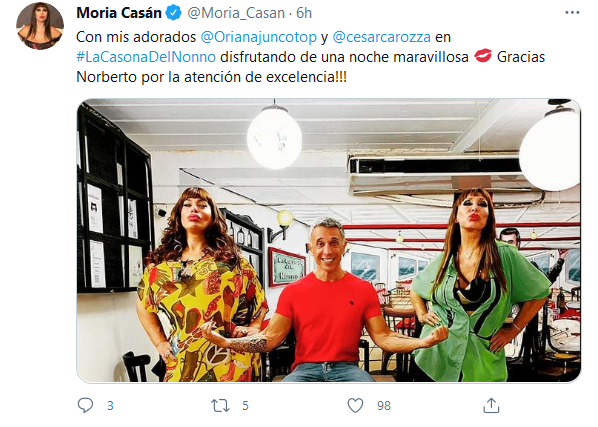
Task: Click the reply speech bubble icon
Action: click(x=85, y=405)
